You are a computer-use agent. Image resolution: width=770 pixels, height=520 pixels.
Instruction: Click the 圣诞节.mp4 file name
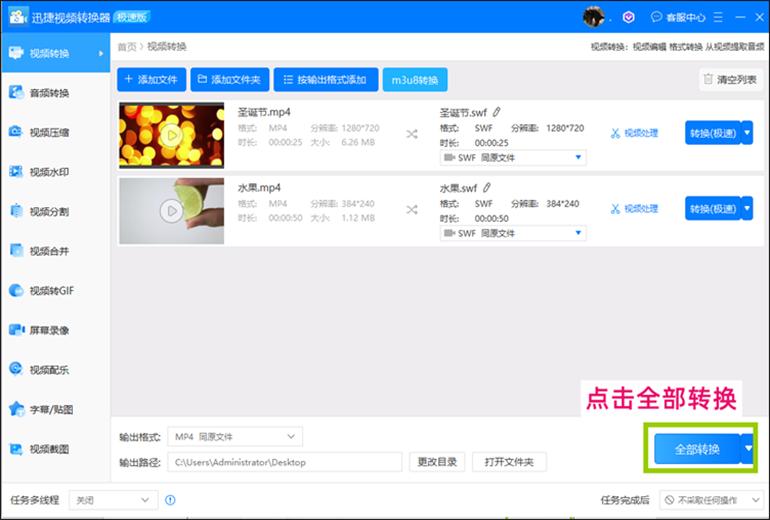[x=264, y=112]
